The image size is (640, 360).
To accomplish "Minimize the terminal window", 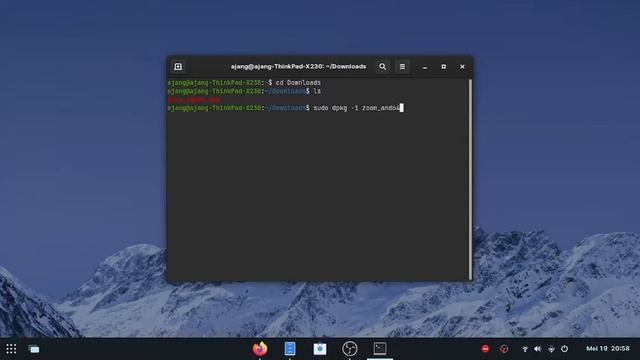I will point(425,67).
